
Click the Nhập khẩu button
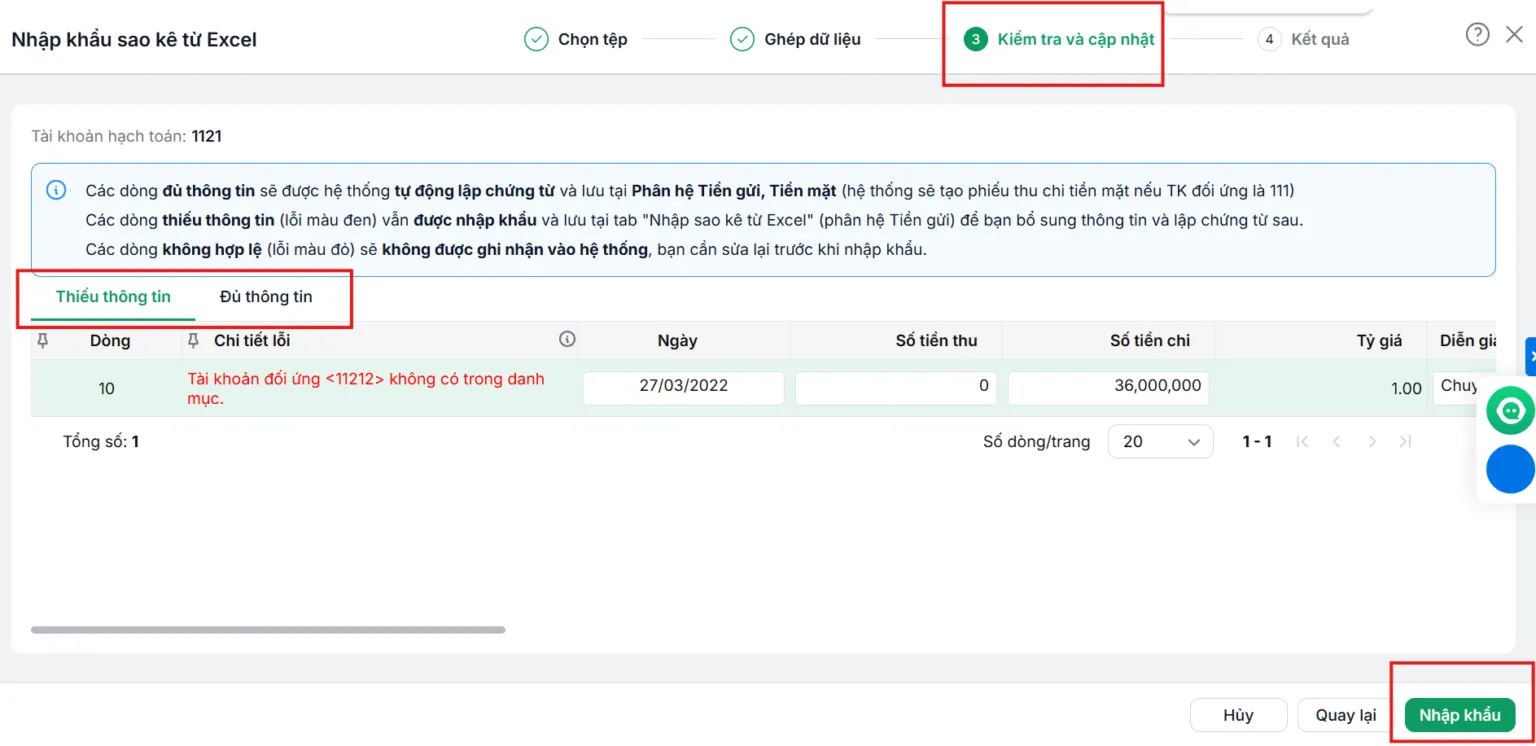pyautogui.click(x=1460, y=715)
